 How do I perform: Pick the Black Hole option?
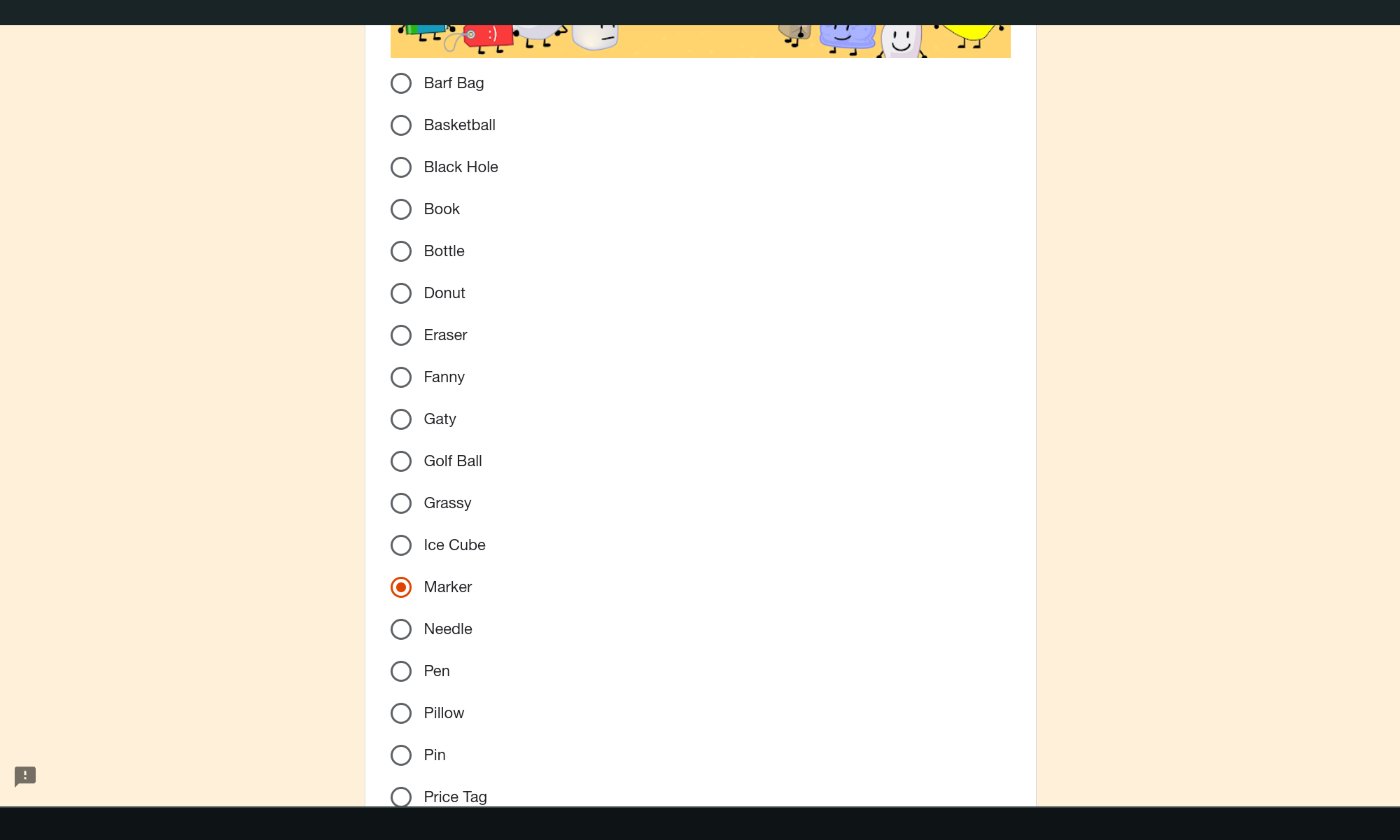(401, 167)
